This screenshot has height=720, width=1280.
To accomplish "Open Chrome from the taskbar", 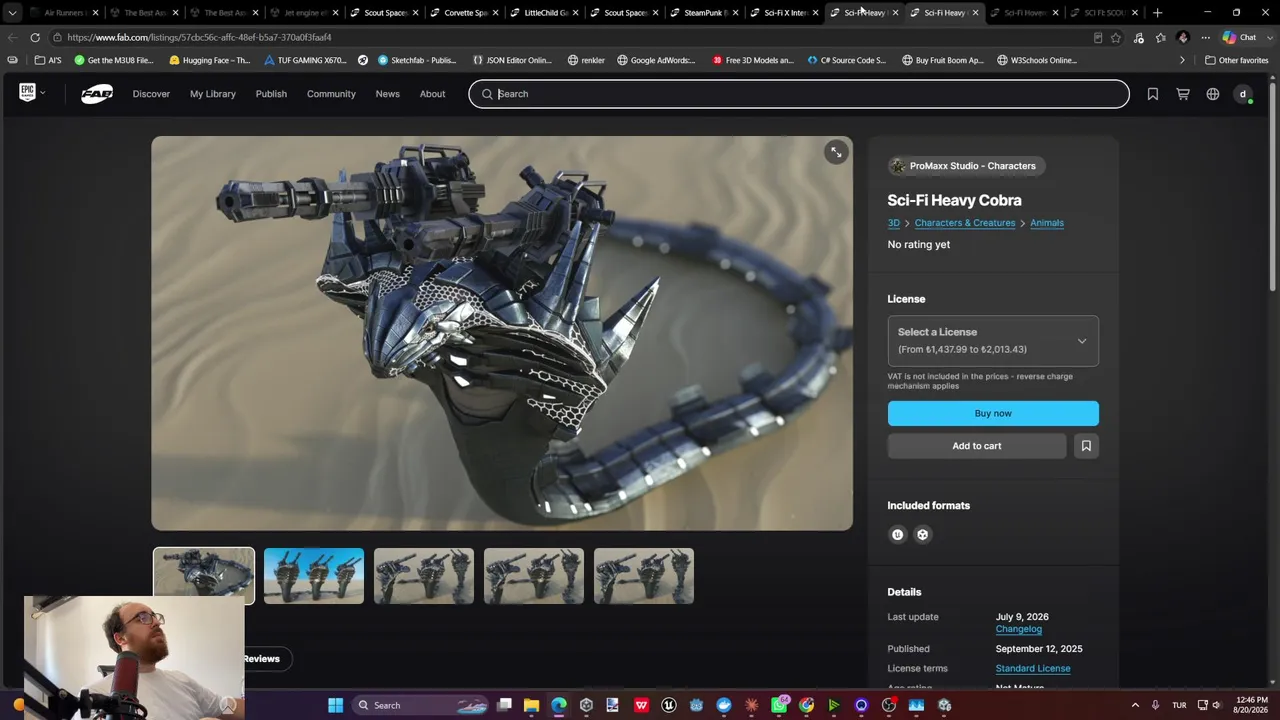I will click(806, 705).
